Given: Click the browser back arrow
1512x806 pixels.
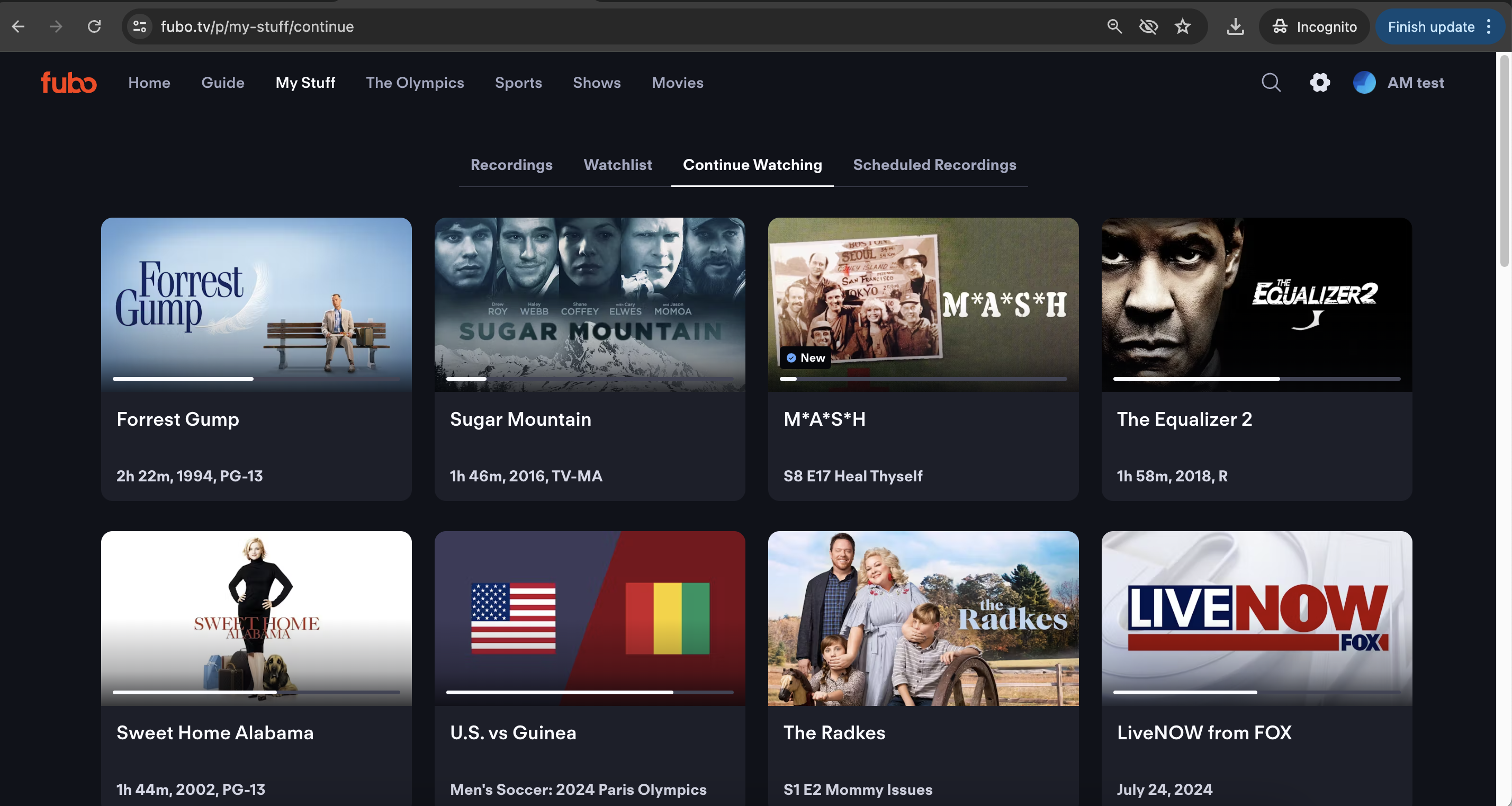Looking at the screenshot, I should pyautogui.click(x=18, y=26).
